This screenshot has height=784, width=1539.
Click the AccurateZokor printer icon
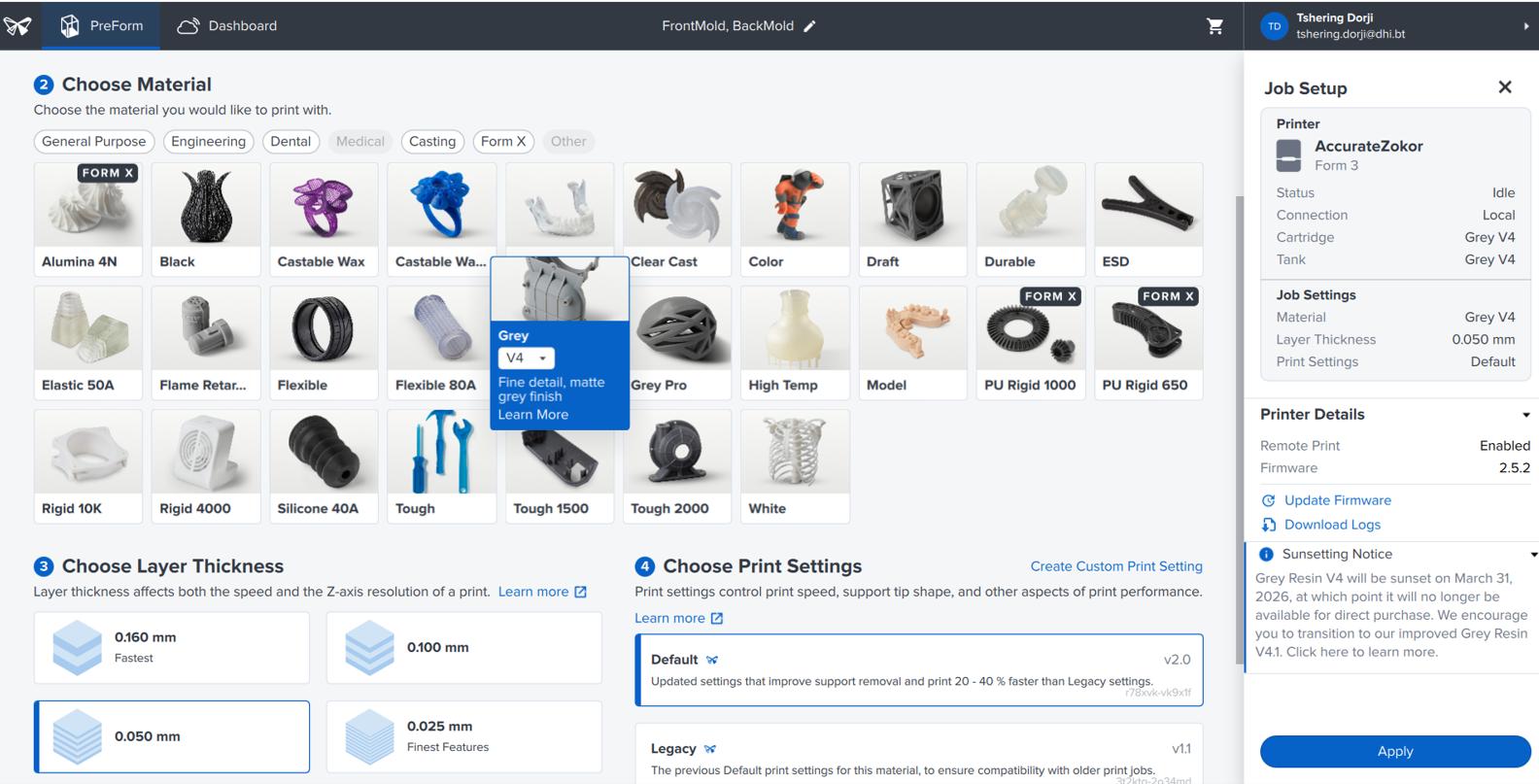[x=1288, y=155]
